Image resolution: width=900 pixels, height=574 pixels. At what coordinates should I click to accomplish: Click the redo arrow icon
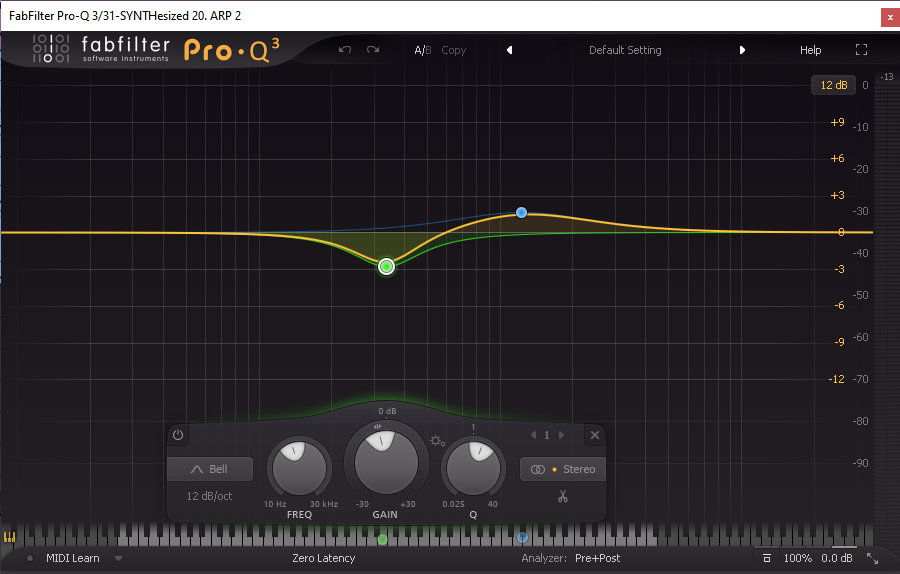coord(373,50)
